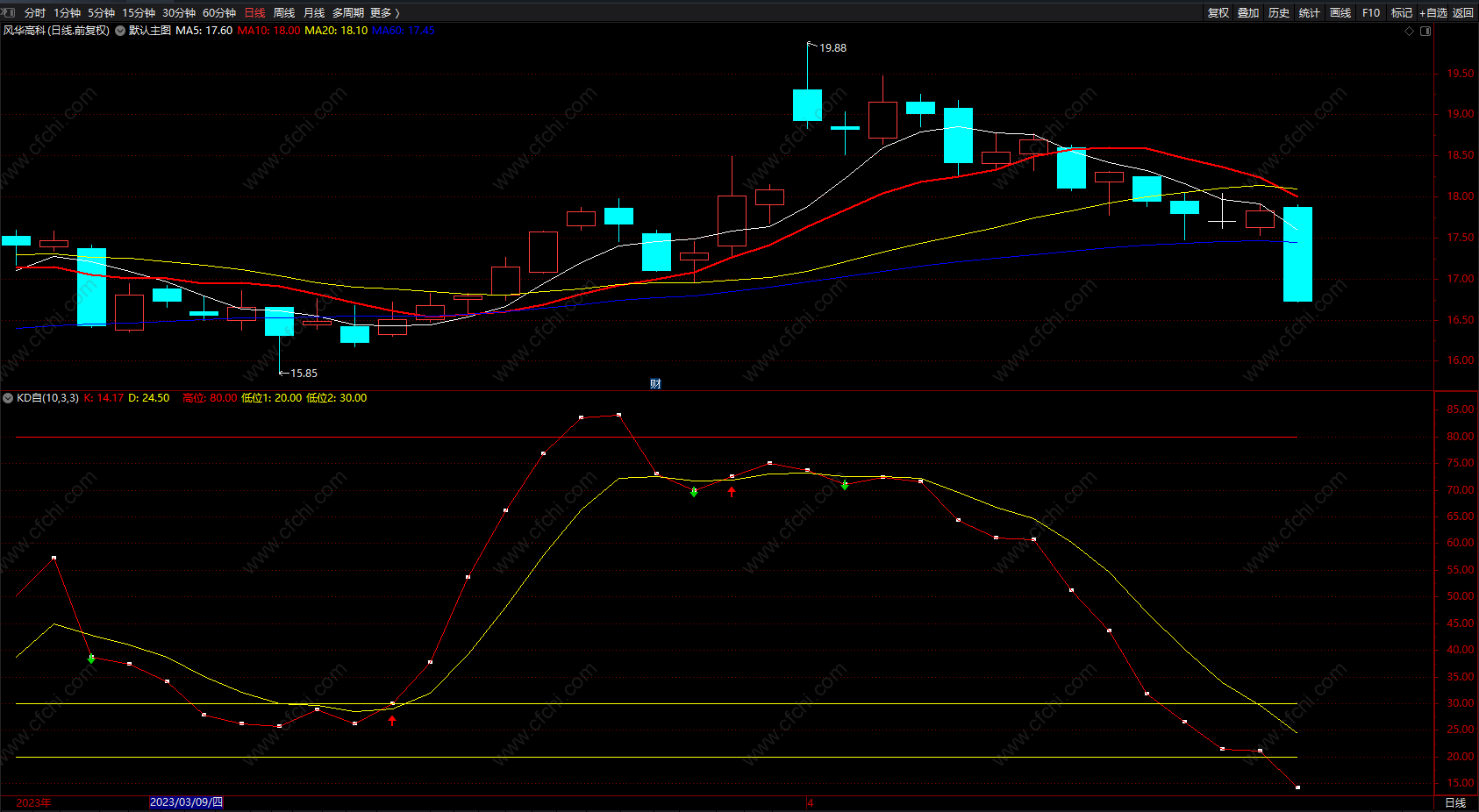Click the red up arrow near KD 70
This screenshot has width=1479, height=812.
[732, 492]
